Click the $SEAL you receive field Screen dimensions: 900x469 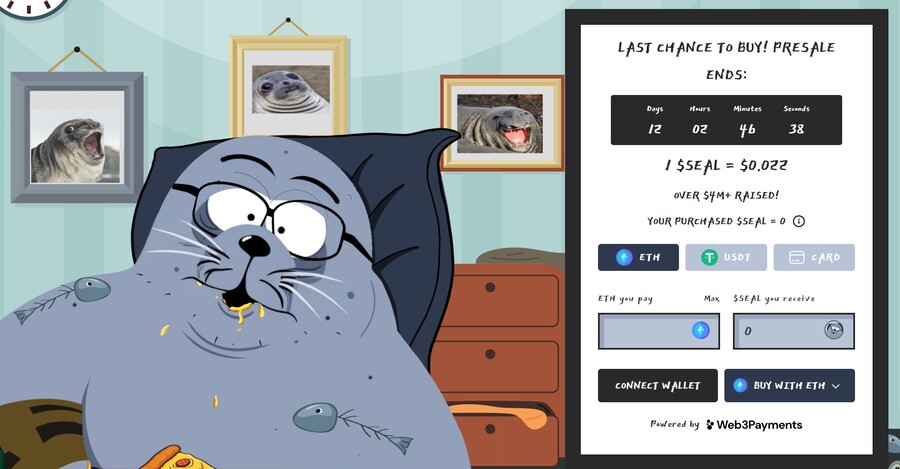[793, 331]
